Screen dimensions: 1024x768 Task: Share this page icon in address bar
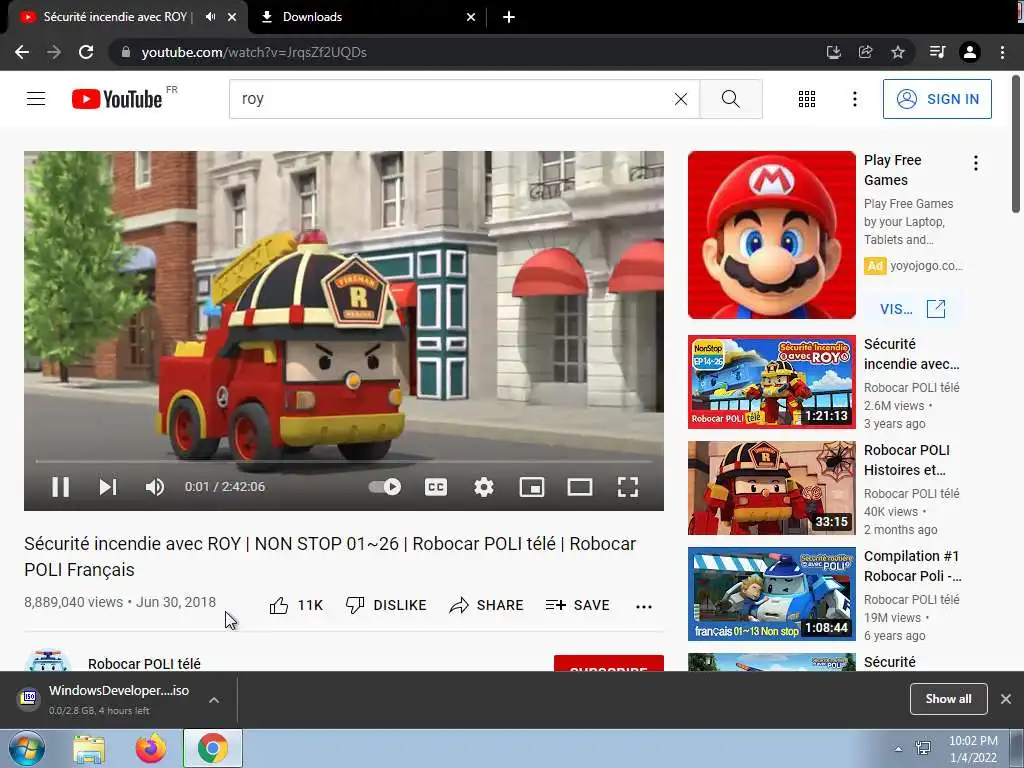[865, 52]
